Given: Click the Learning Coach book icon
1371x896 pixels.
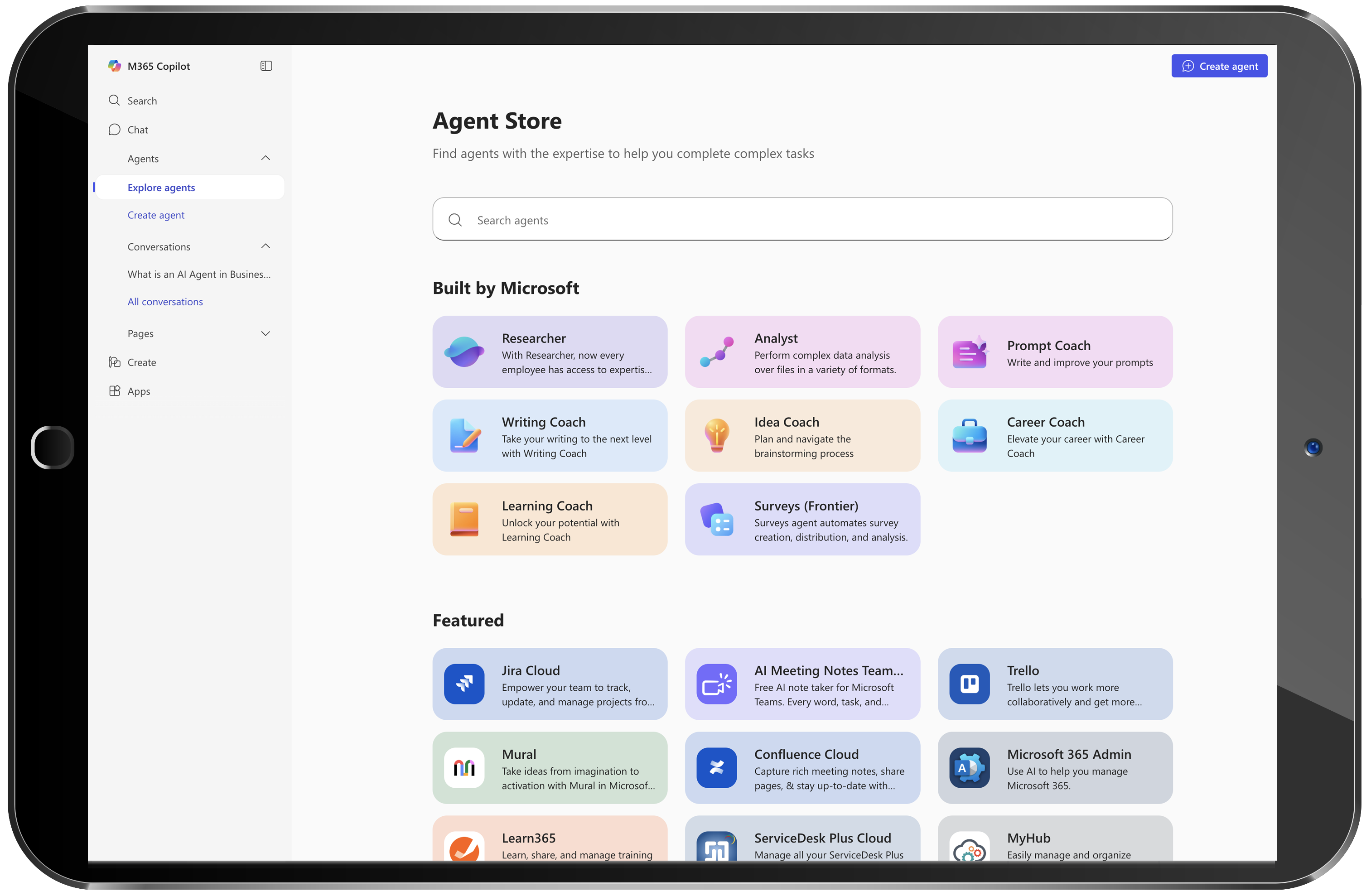Looking at the screenshot, I should pos(464,519).
